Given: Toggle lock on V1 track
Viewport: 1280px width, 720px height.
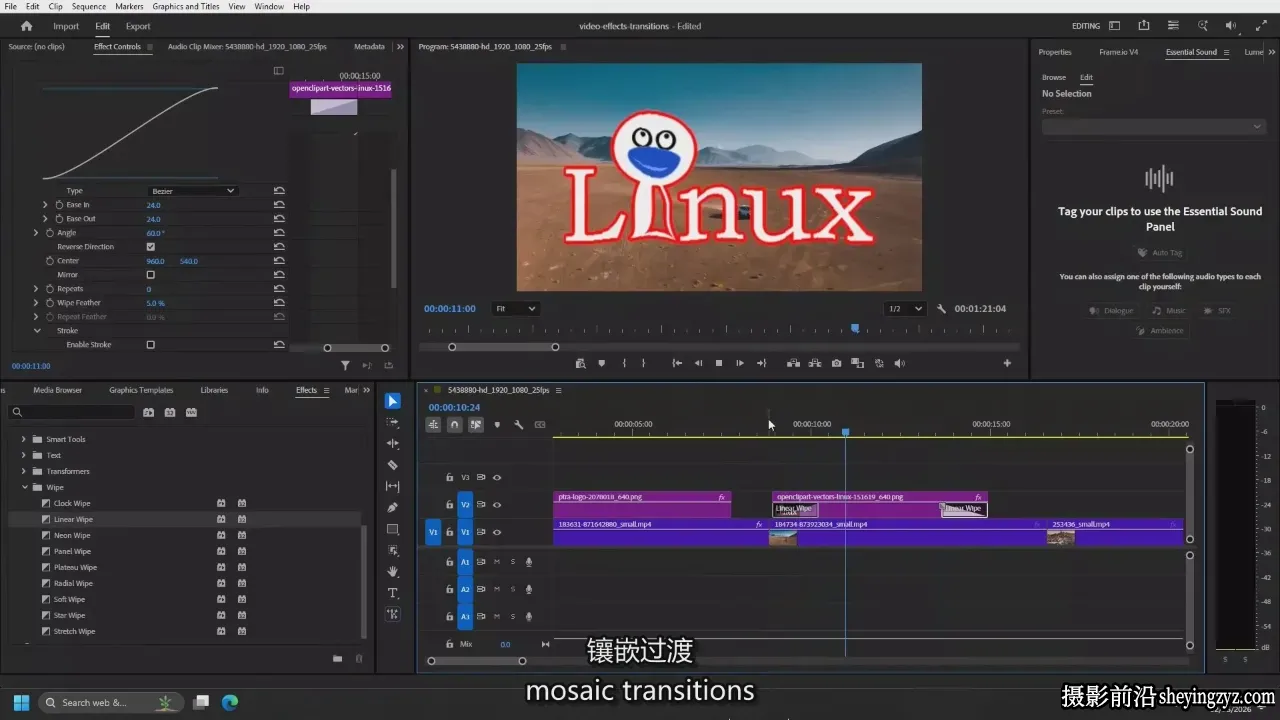Looking at the screenshot, I should click(450, 533).
